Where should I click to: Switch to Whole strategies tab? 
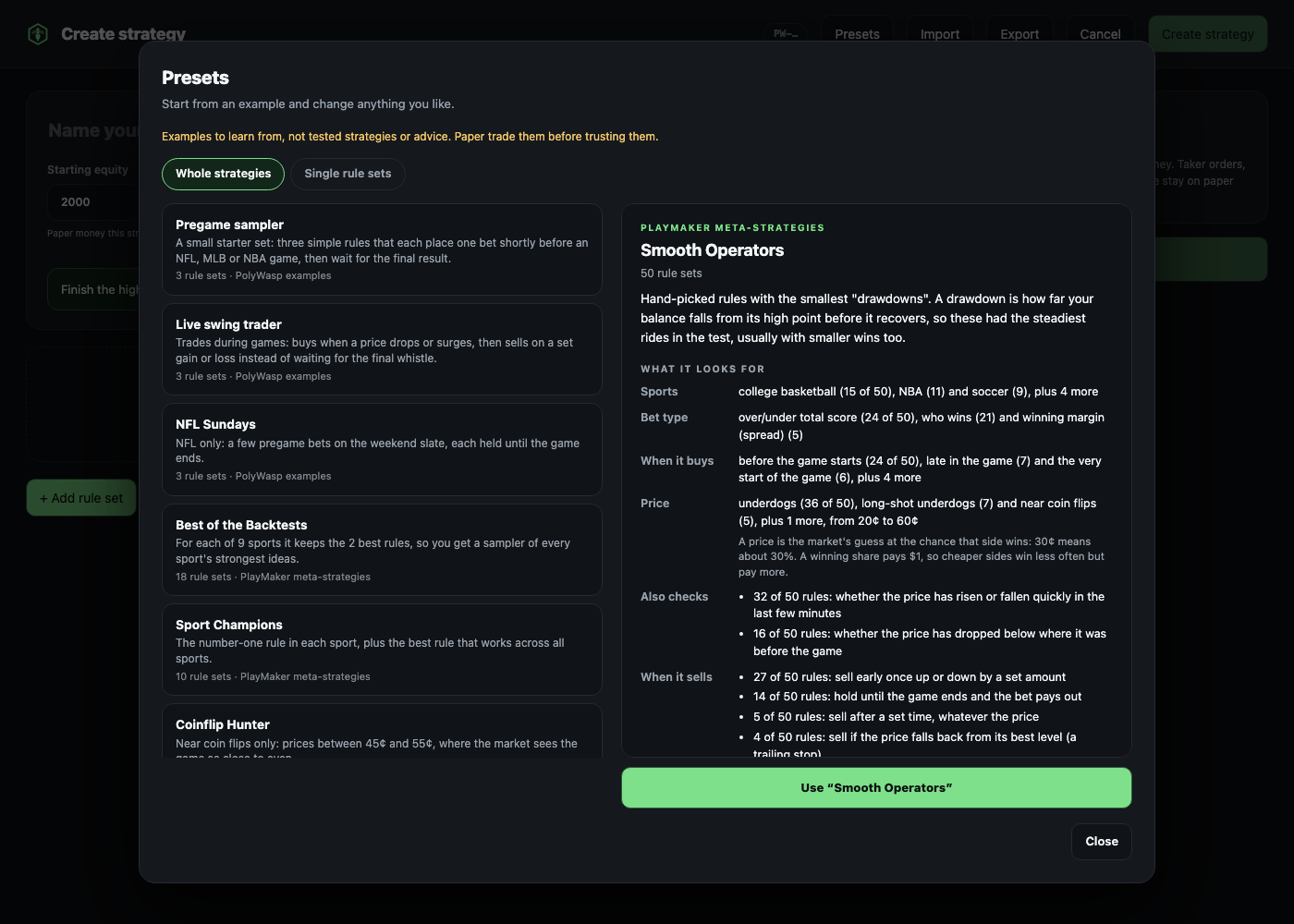pos(223,174)
